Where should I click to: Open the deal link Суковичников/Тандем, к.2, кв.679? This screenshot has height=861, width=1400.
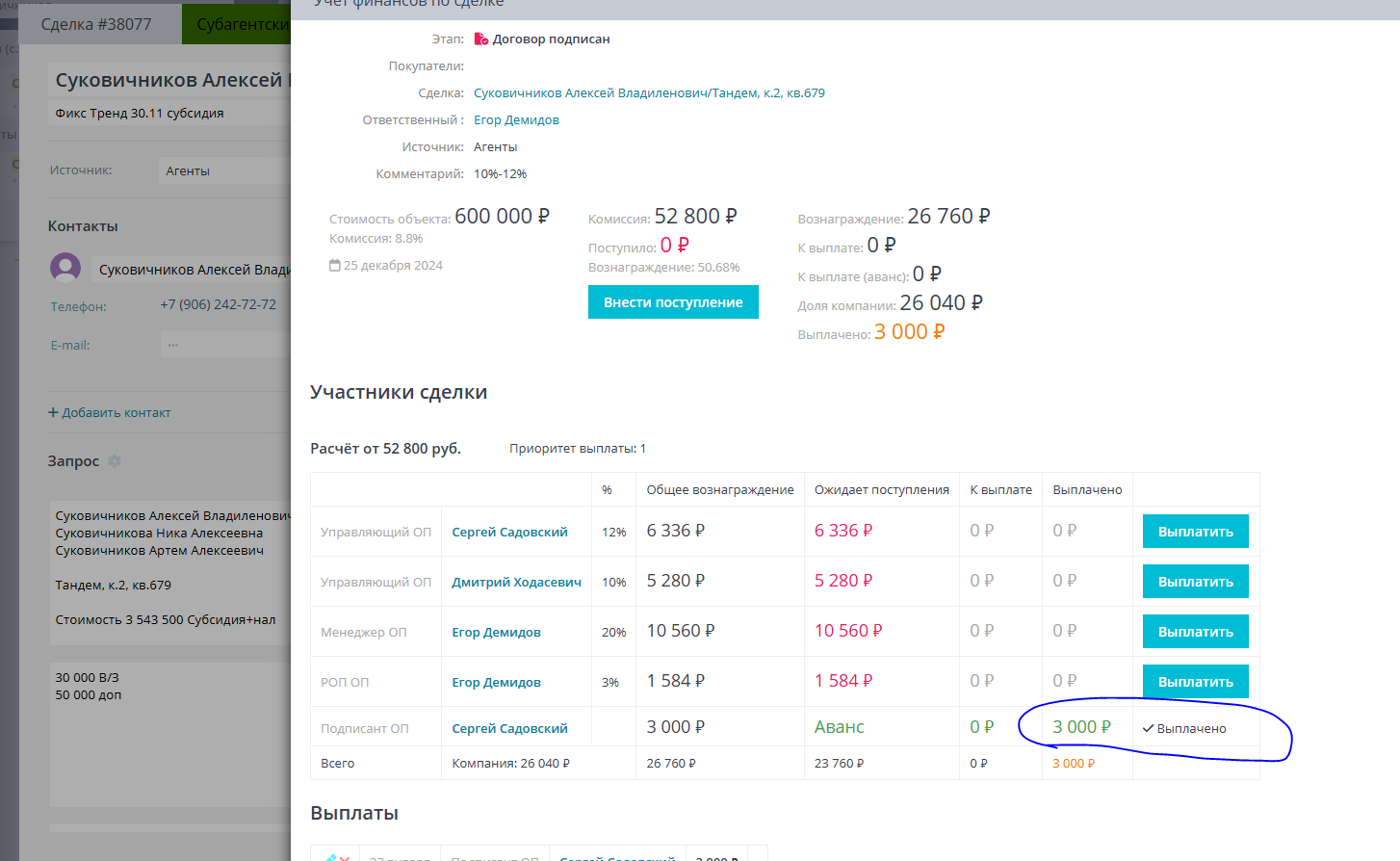(x=649, y=93)
